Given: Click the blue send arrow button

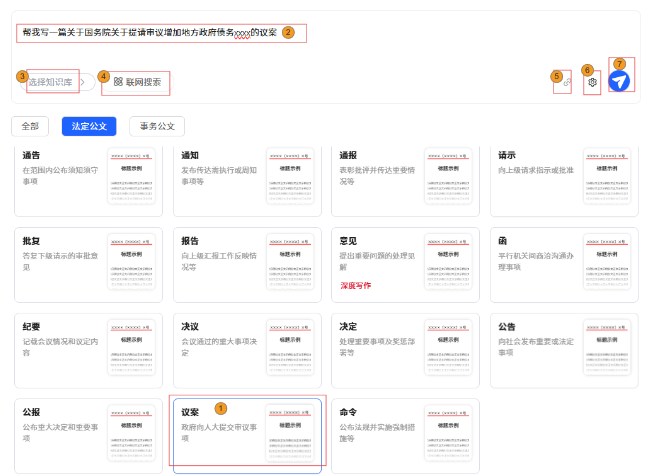Looking at the screenshot, I should point(618,82).
